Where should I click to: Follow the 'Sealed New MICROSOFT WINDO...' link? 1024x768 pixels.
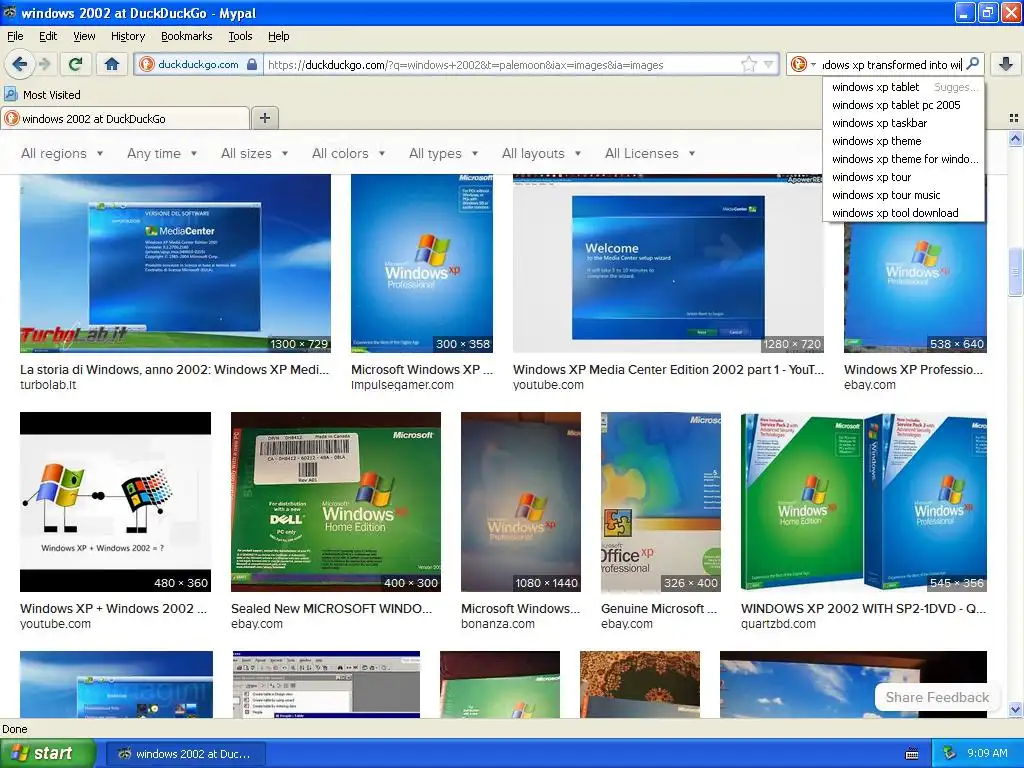[331, 609]
